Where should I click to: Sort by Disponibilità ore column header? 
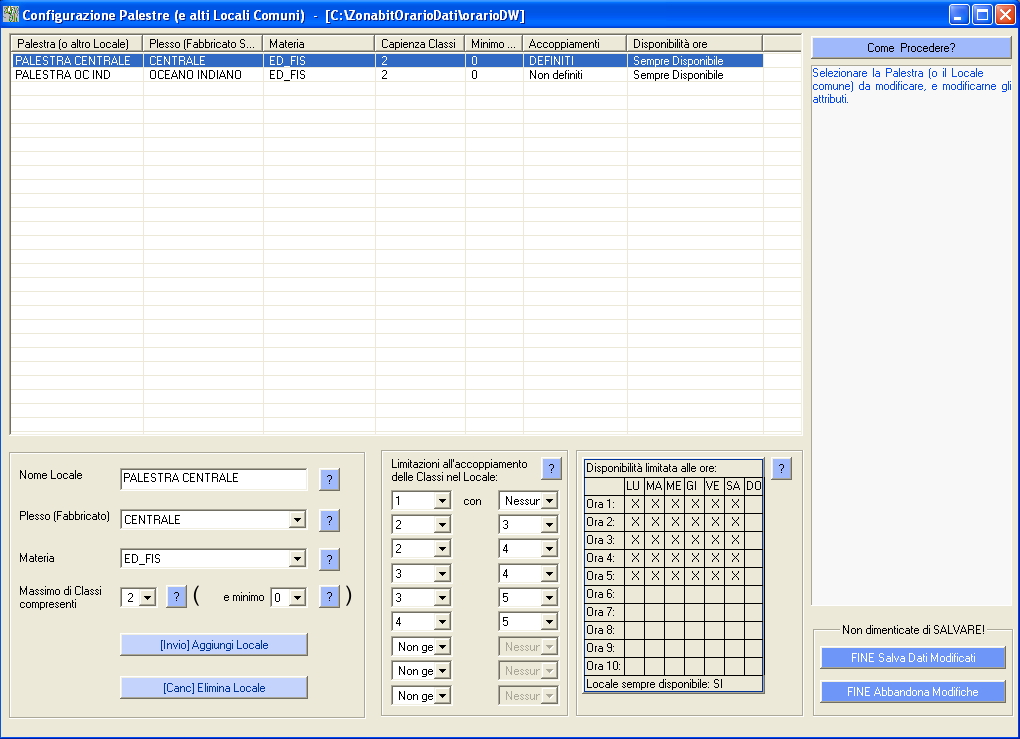[x=694, y=44]
